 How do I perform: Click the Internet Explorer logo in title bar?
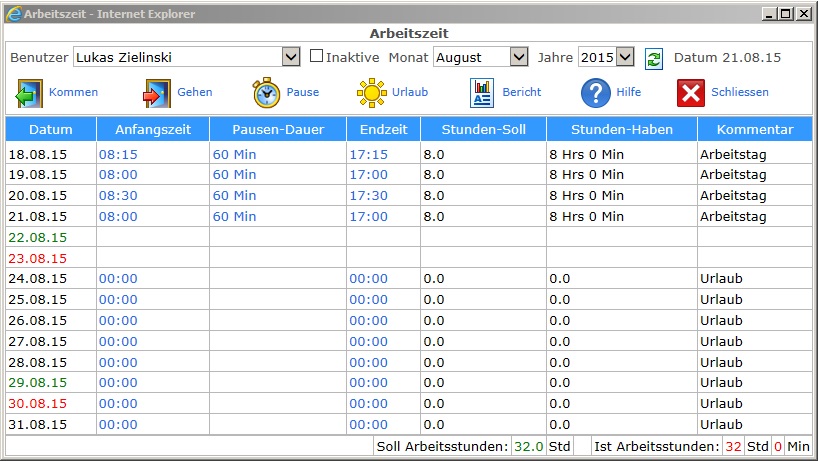[x=13, y=14]
